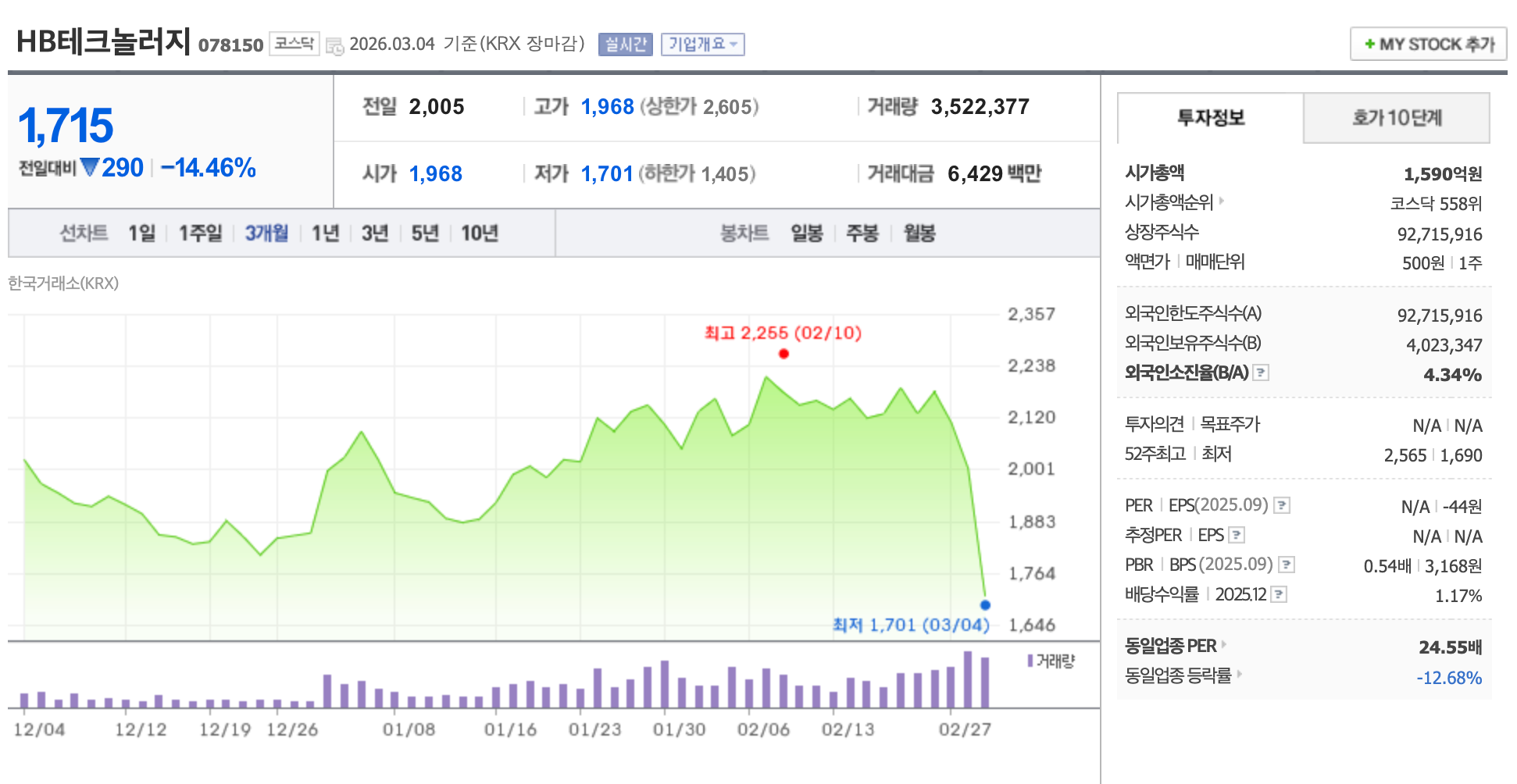The height and width of the screenshot is (784, 1517).
Task: Click the 코스닥 market badge
Action: 294,44
